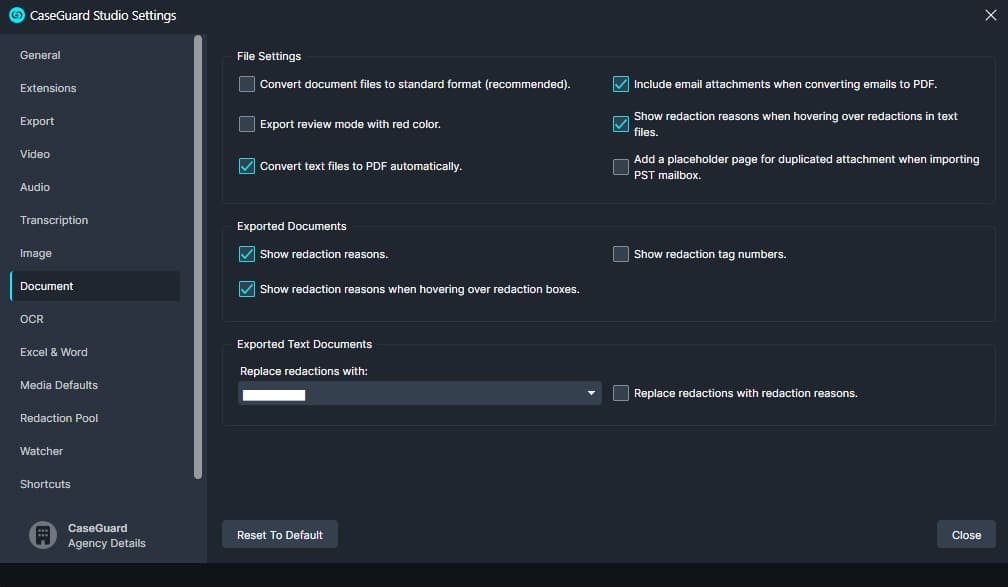Disable Include email attachments when converting emails

point(621,84)
